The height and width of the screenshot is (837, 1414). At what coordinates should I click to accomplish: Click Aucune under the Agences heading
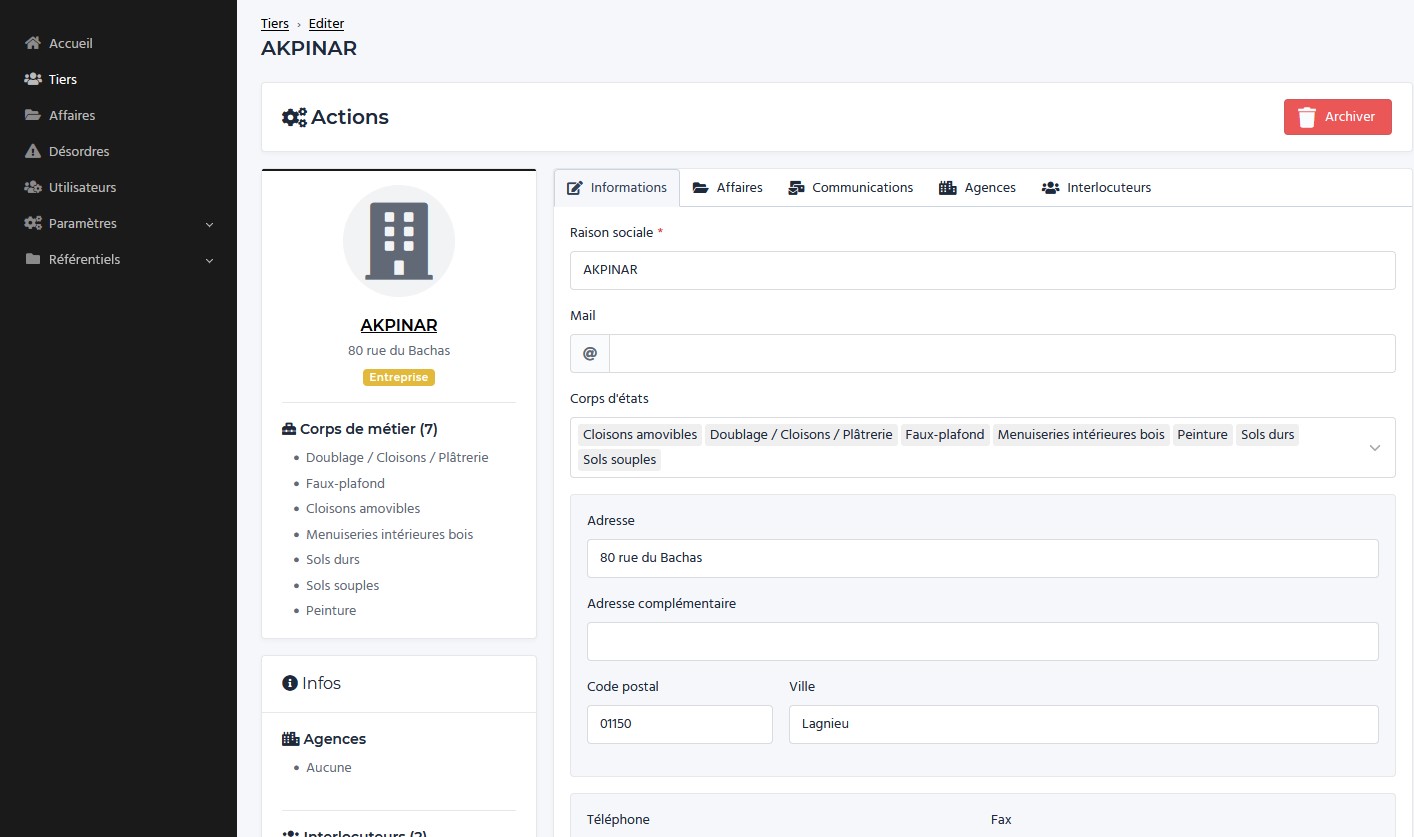pos(329,768)
